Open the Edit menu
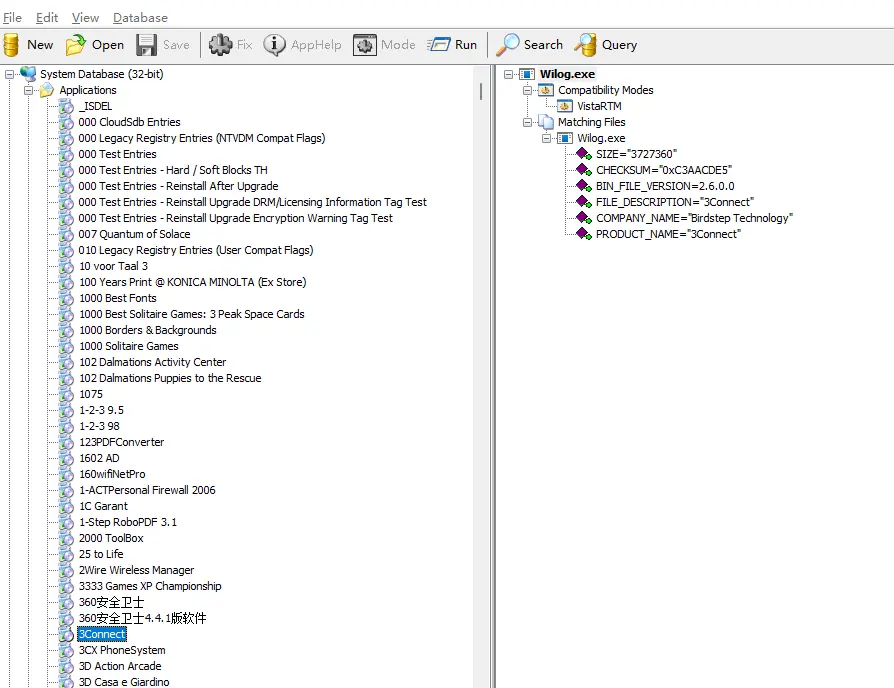The image size is (894, 688). tap(47, 18)
